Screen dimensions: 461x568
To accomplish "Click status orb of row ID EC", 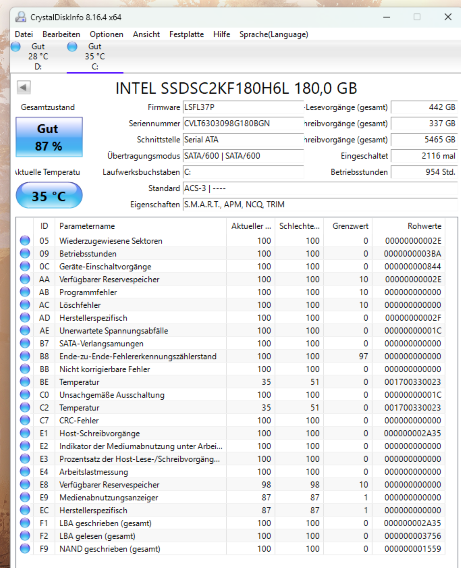I will click(x=25, y=510).
